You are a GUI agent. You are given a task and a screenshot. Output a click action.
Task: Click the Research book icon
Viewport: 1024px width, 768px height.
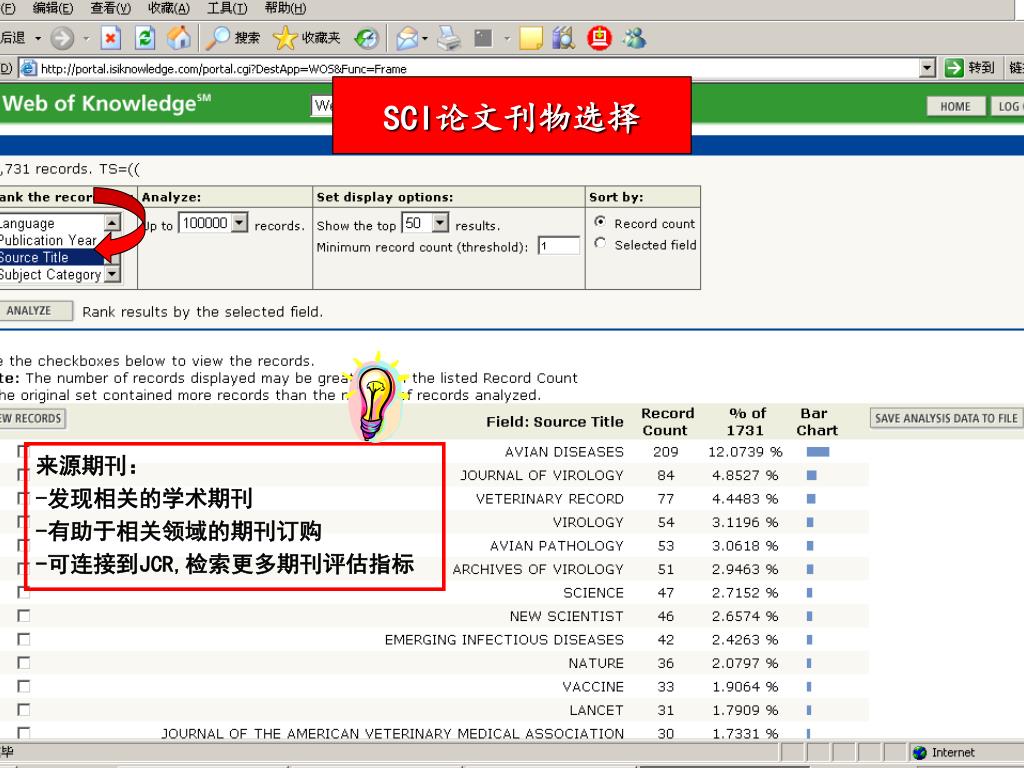[564, 39]
